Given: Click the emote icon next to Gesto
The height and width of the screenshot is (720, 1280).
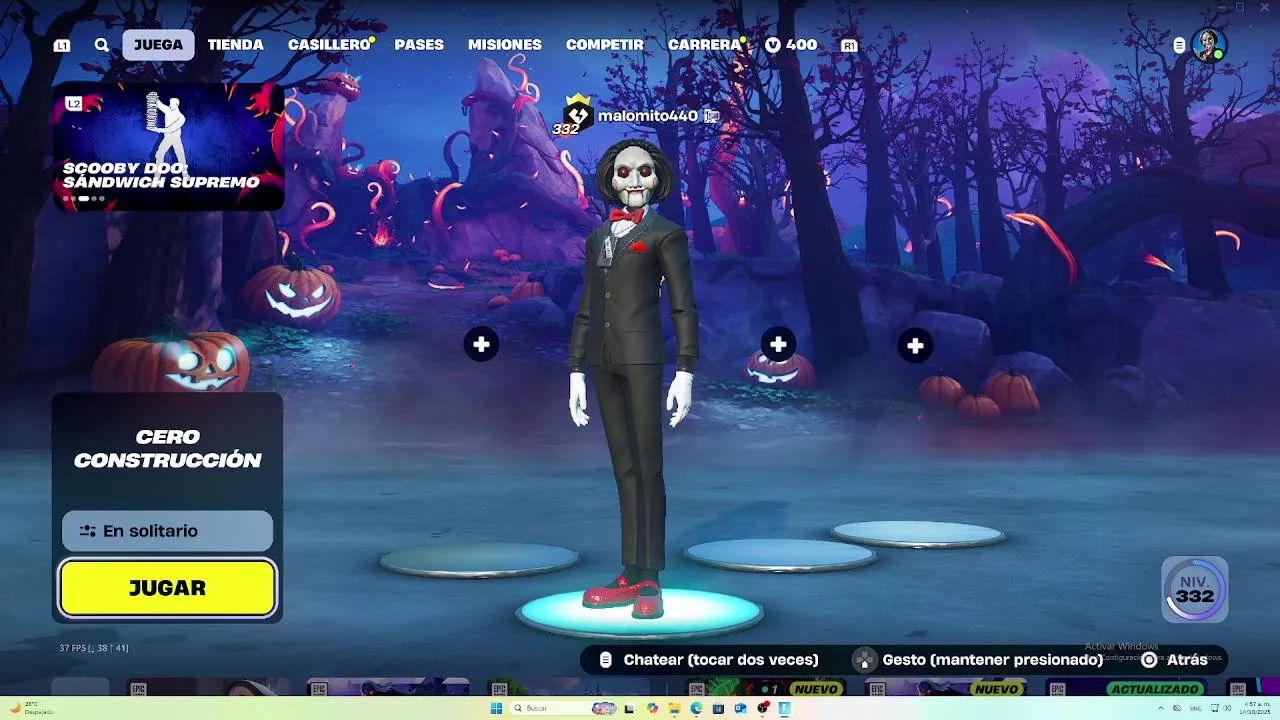Looking at the screenshot, I should pos(864,660).
